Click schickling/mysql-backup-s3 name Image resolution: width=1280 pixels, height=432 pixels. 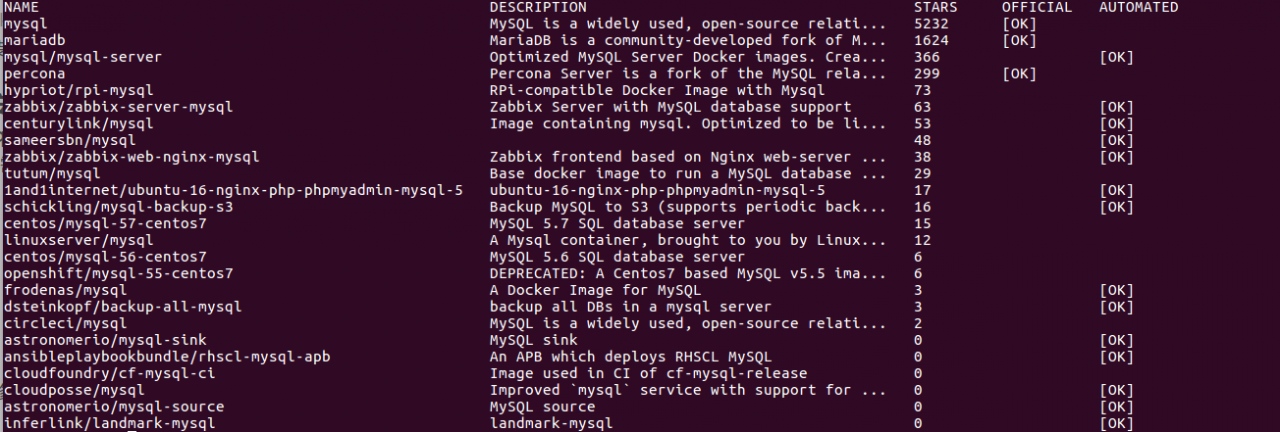click(x=118, y=207)
